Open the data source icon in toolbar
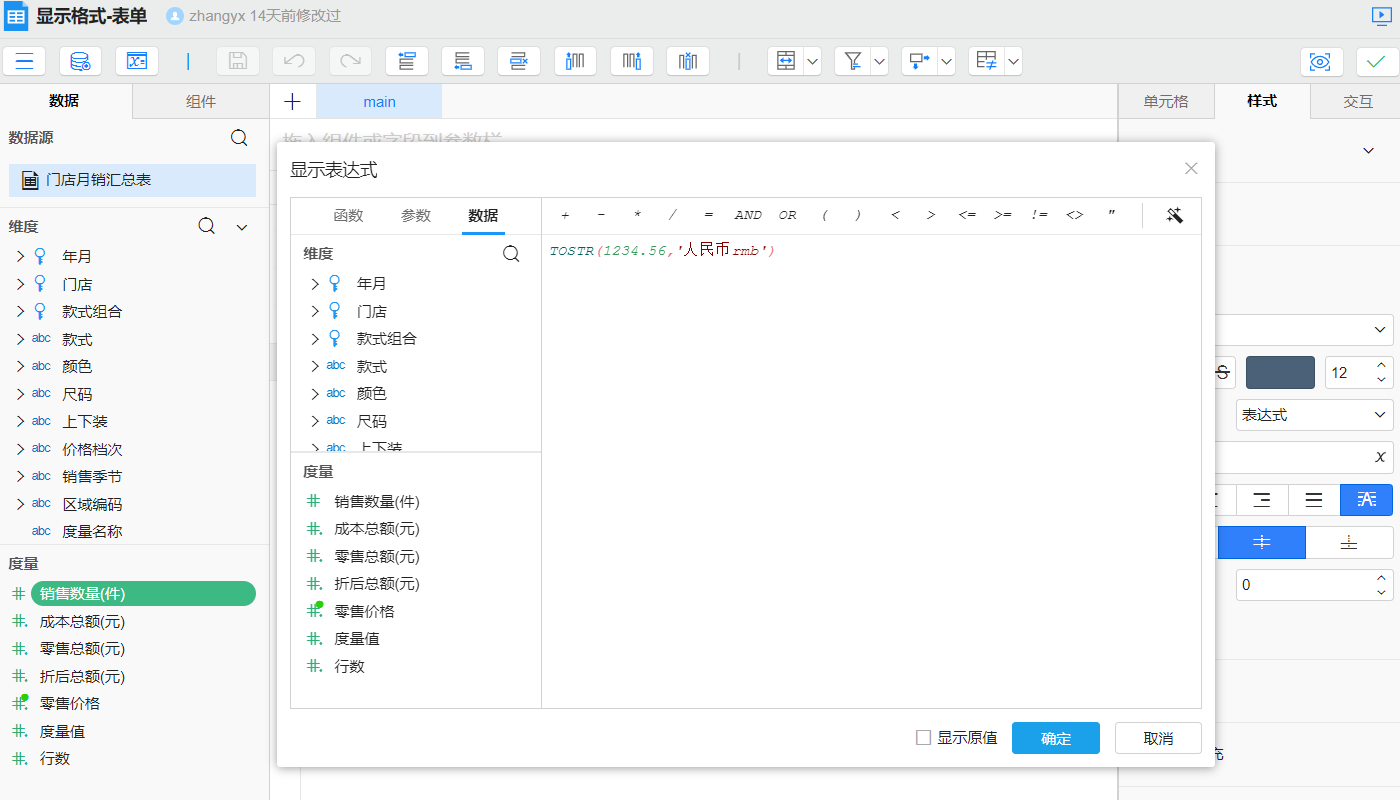The image size is (1400, 800). [x=81, y=61]
